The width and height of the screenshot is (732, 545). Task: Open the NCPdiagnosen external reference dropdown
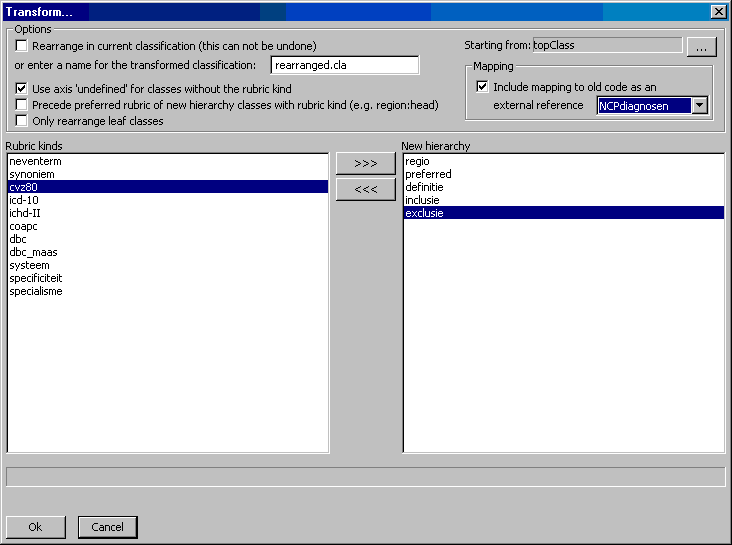[700, 106]
